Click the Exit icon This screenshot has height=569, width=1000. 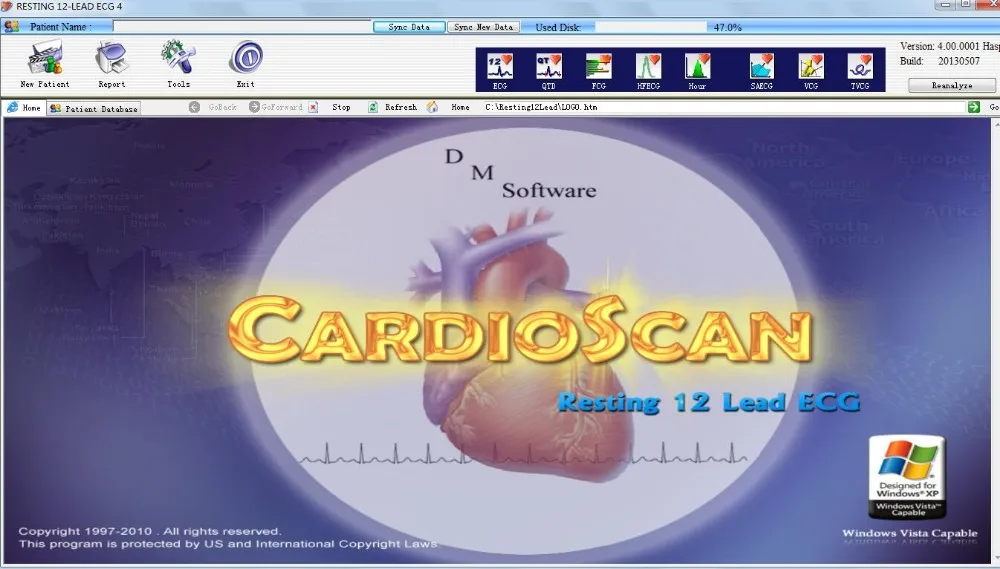pyautogui.click(x=246, y=63)
